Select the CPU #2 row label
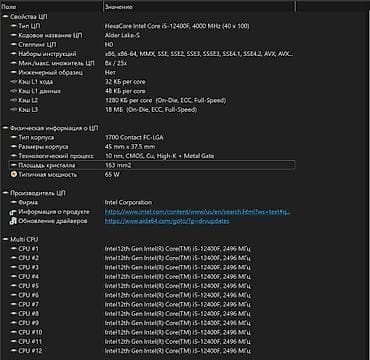The image size is (370, 360). click(29, 258)
